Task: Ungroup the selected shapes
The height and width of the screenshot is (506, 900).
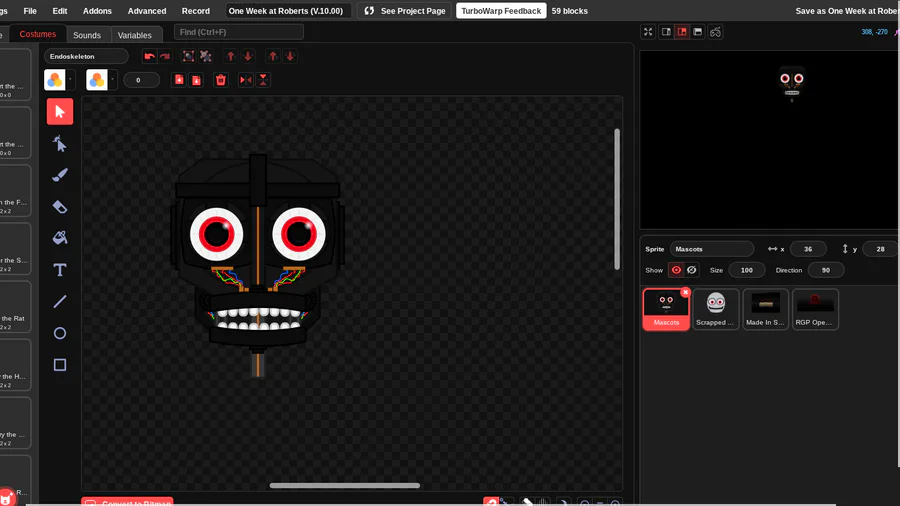Action: coord(205,56)
